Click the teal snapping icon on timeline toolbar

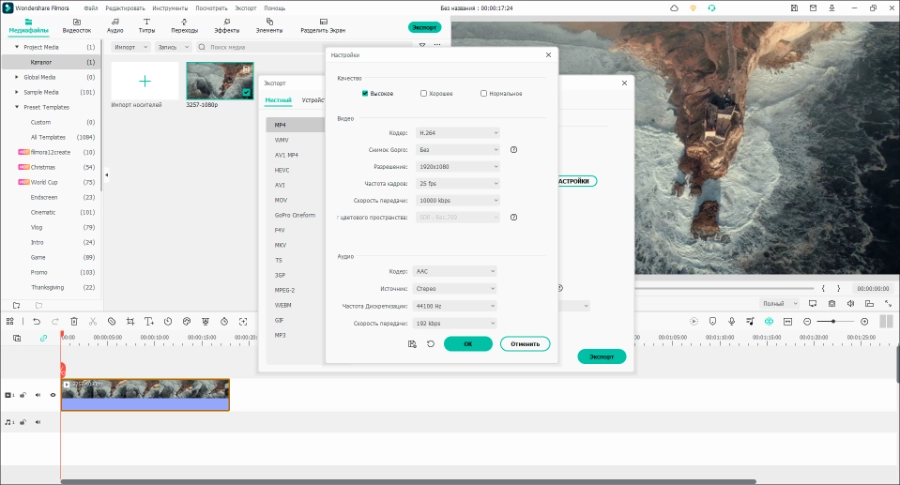click(769, 322)
